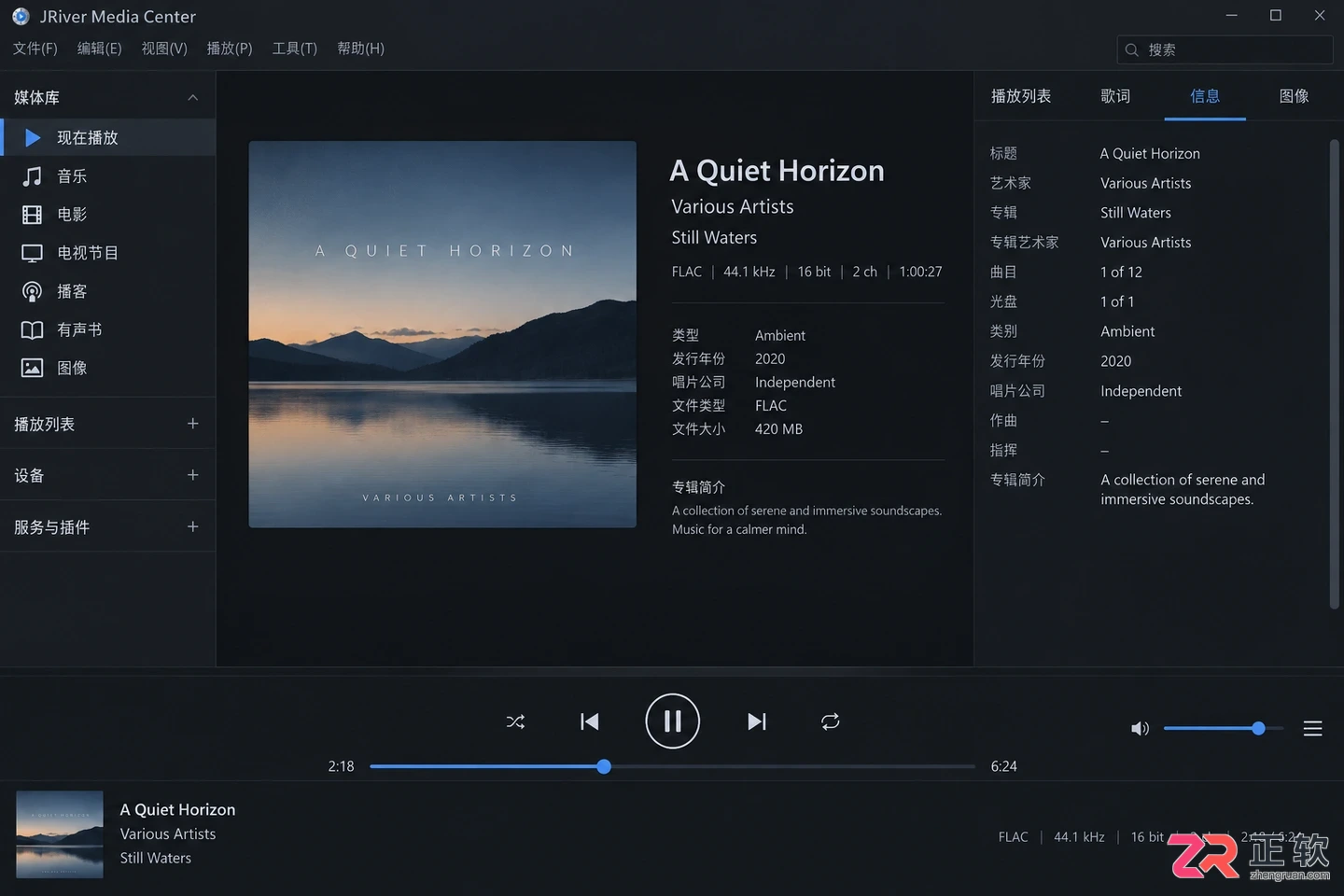
Task: Click the small album thumbnail in bottom bar
Action: (60, 834)
